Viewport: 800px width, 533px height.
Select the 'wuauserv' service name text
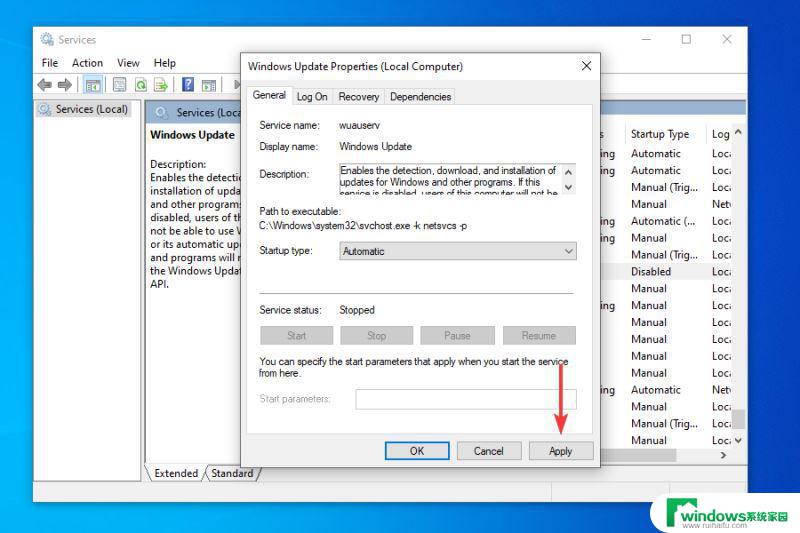tap(359, 125)
